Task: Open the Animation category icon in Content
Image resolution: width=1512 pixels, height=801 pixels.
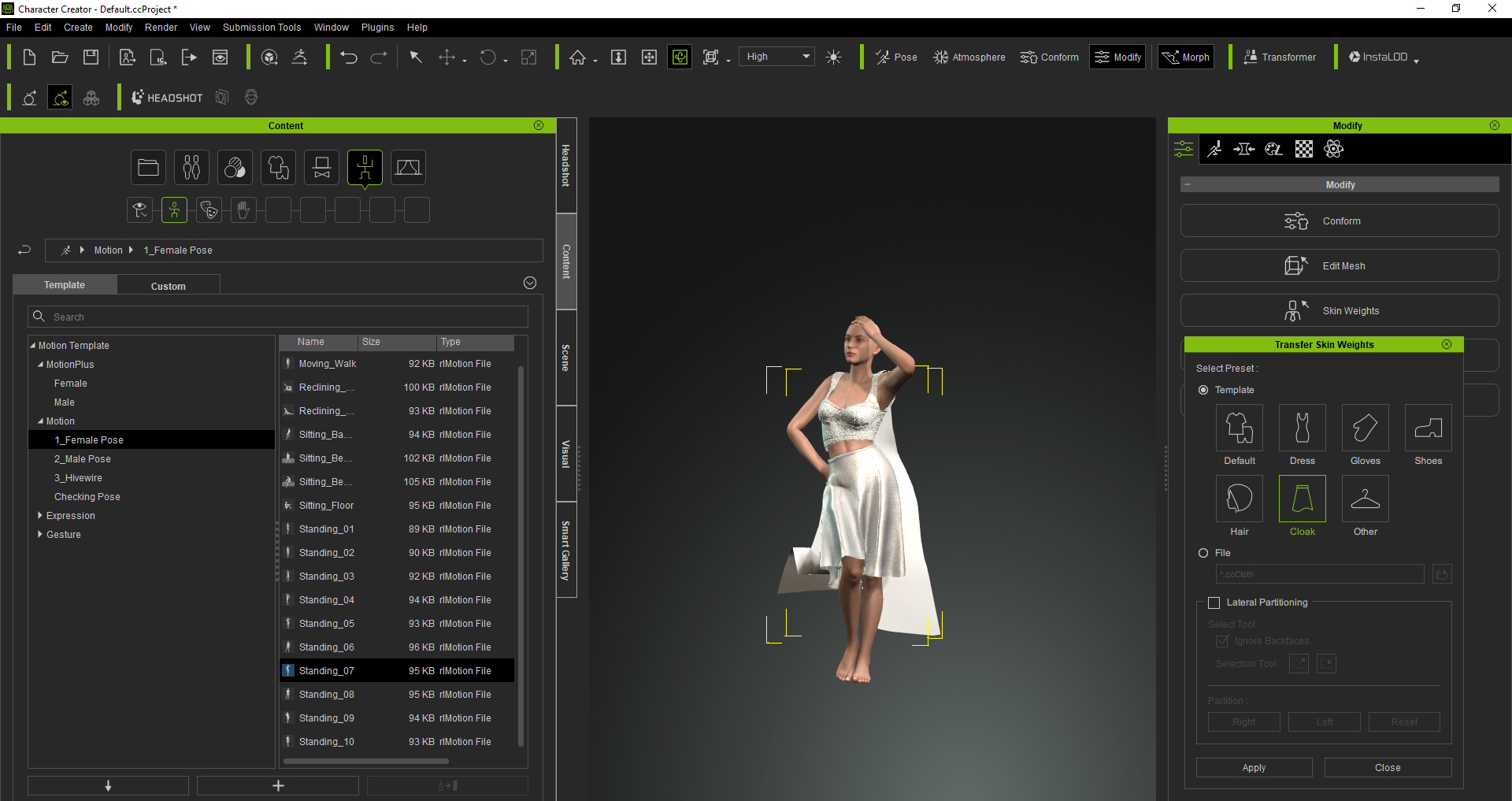Action: [x=365, y=167]
